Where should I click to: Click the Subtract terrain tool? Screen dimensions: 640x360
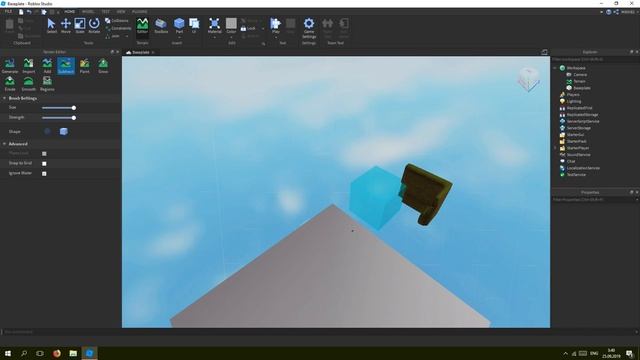(x=66, y=66)
